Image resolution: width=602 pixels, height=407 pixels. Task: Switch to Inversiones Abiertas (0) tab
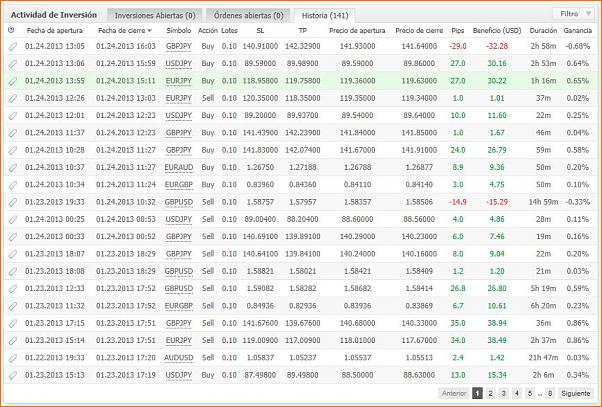155,15
